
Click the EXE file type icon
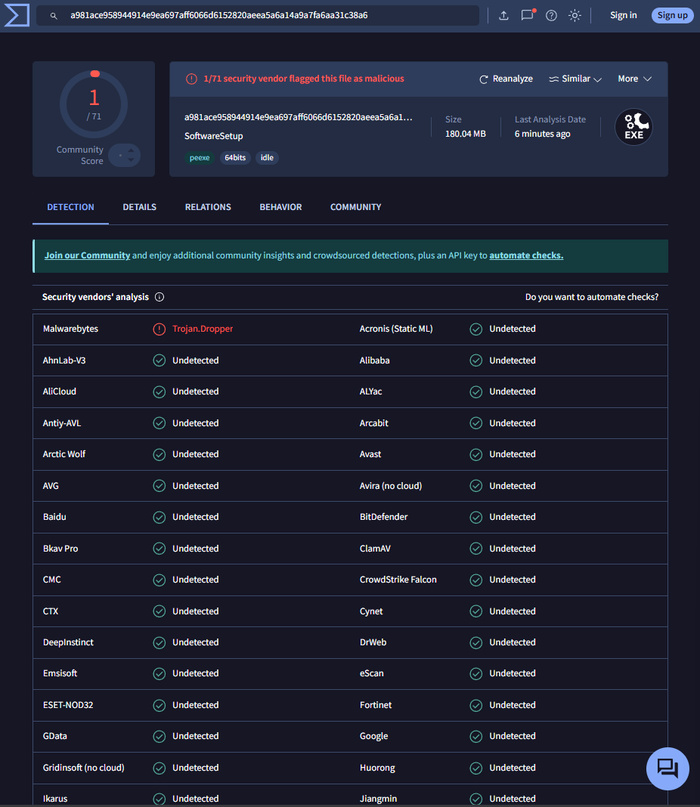pos(633,127)
